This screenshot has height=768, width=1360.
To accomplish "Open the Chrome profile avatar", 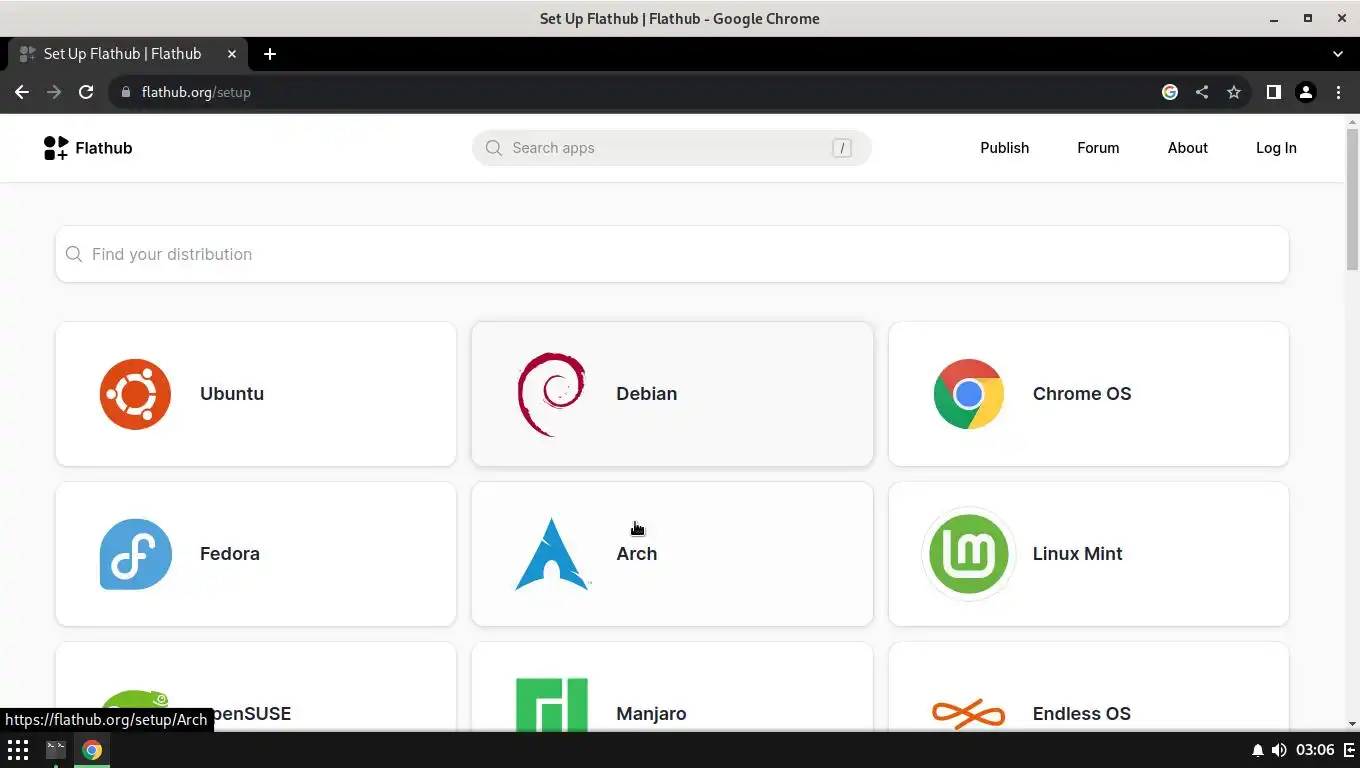I will (1305, 92).
